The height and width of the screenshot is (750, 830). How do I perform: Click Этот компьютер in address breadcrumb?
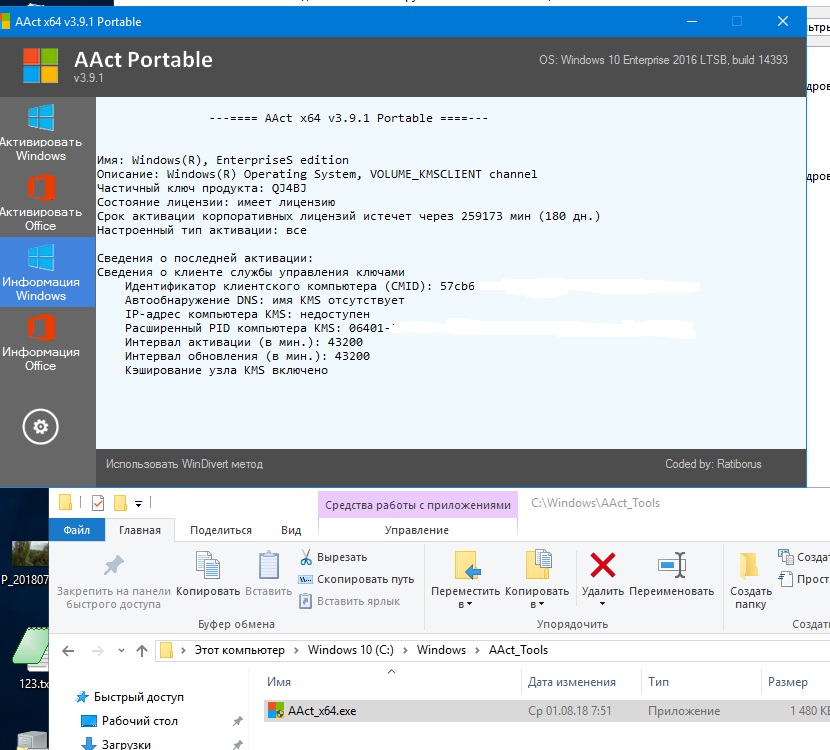[x=239, y=650]
